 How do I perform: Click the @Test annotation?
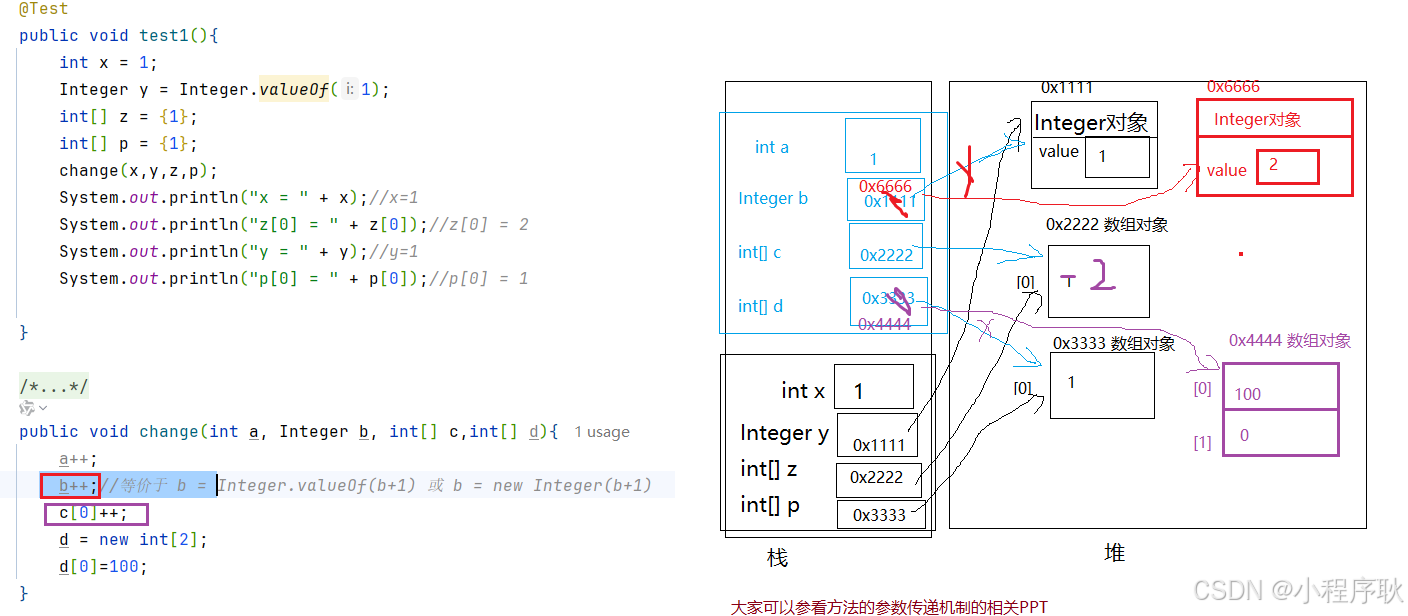click(44, 9)
